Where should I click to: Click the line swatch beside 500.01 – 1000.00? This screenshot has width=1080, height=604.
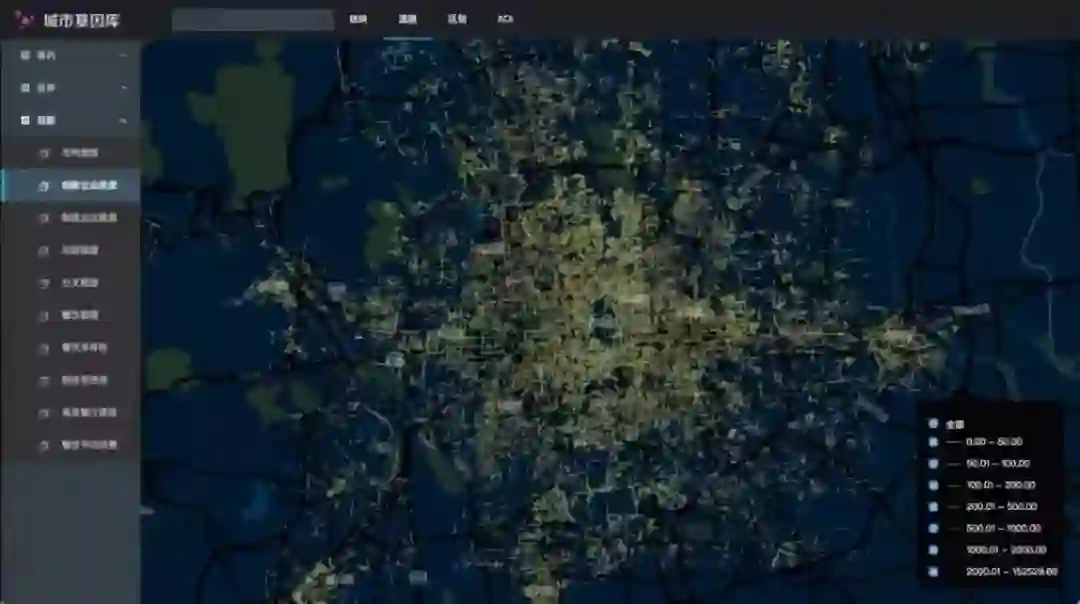tap(954, 529)
